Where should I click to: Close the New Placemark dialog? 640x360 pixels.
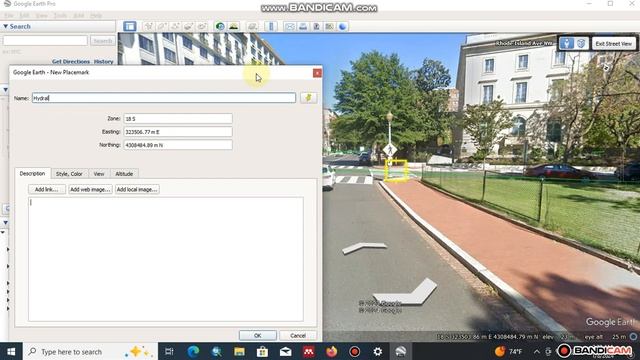click(x=317, y=73)
